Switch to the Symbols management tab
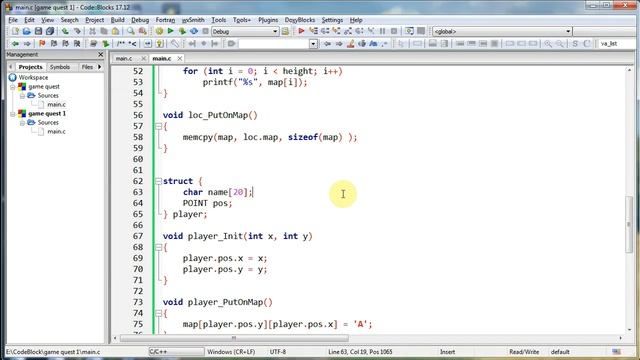 click(x=60, y=67)
